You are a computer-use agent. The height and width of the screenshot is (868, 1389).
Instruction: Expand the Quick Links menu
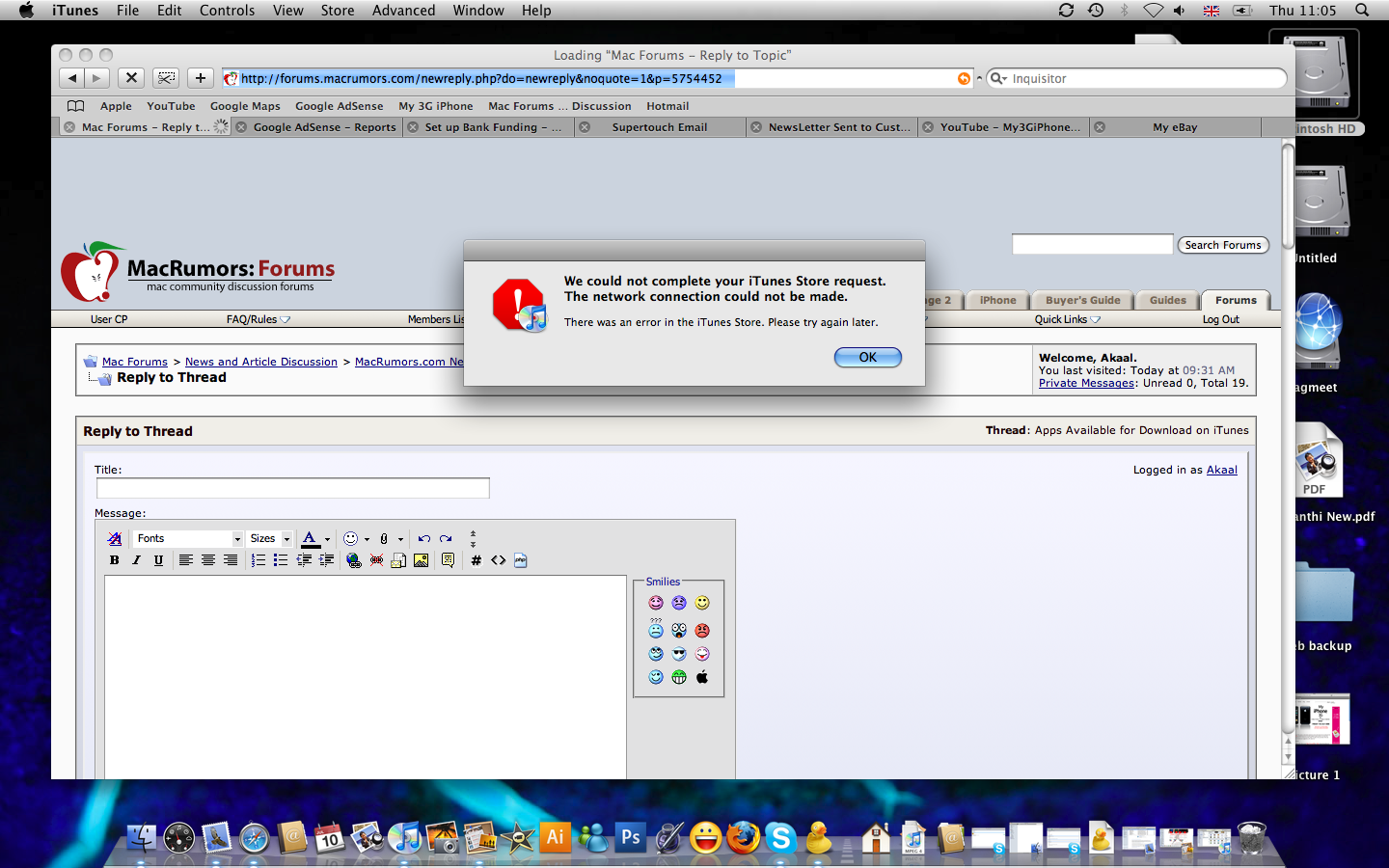pos(1068,319)
